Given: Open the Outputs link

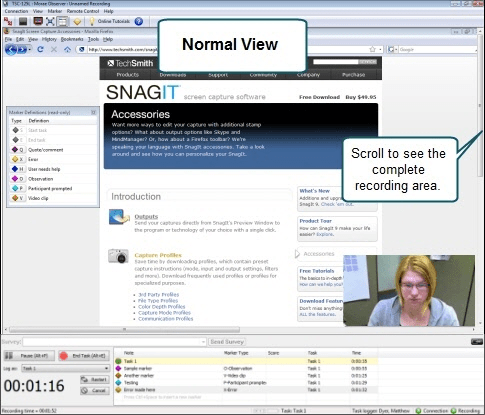Looking at the screenshot, I should [x=146, y=216].
